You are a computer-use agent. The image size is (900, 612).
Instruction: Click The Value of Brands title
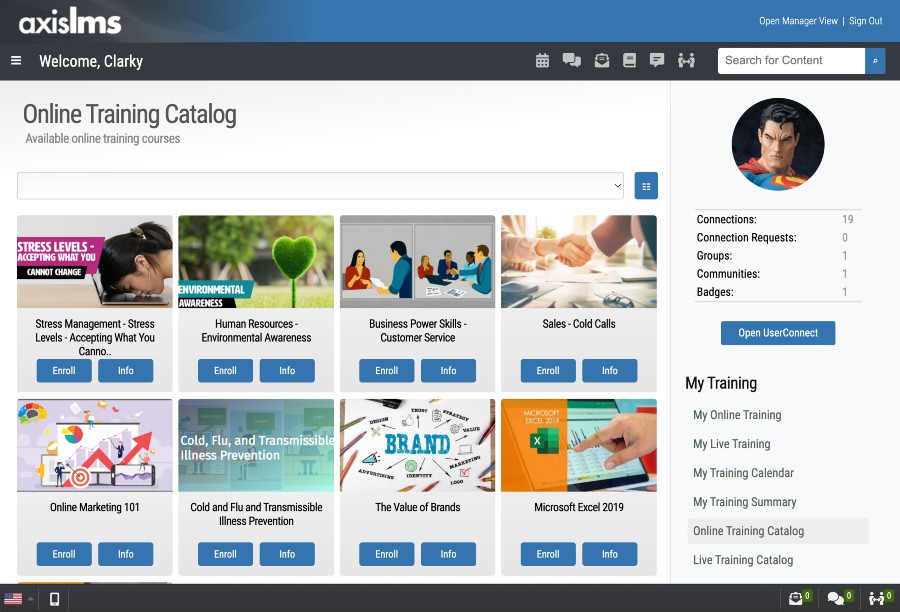click(417, 508)
